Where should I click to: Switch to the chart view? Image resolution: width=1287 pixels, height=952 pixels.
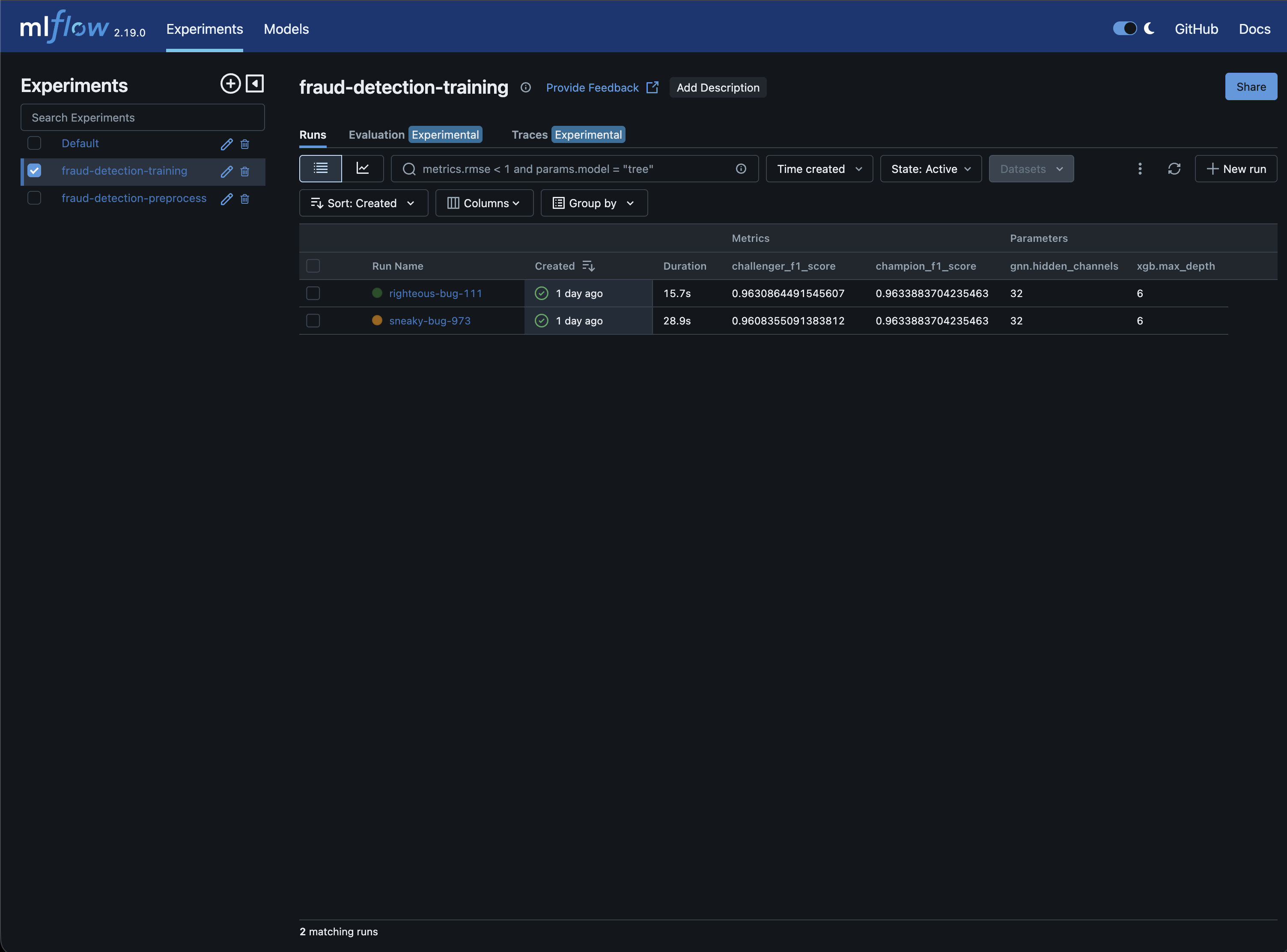(363, 168)
